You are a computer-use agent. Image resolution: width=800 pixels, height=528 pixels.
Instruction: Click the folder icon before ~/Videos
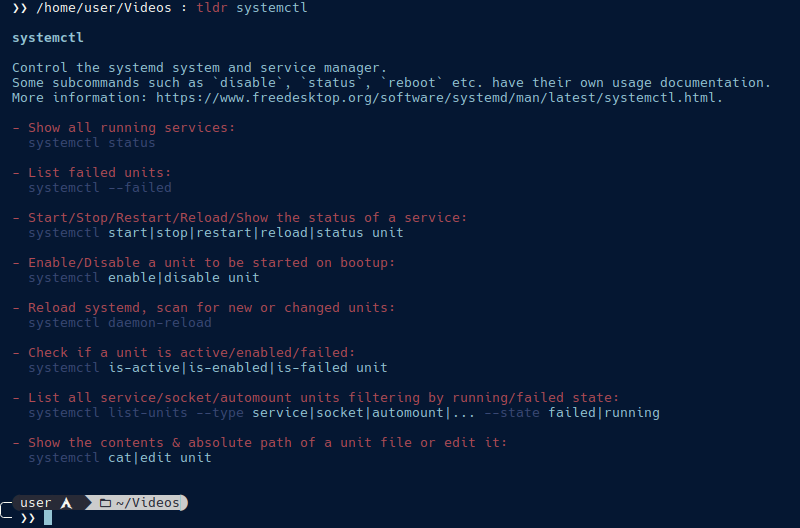[105, 503]
